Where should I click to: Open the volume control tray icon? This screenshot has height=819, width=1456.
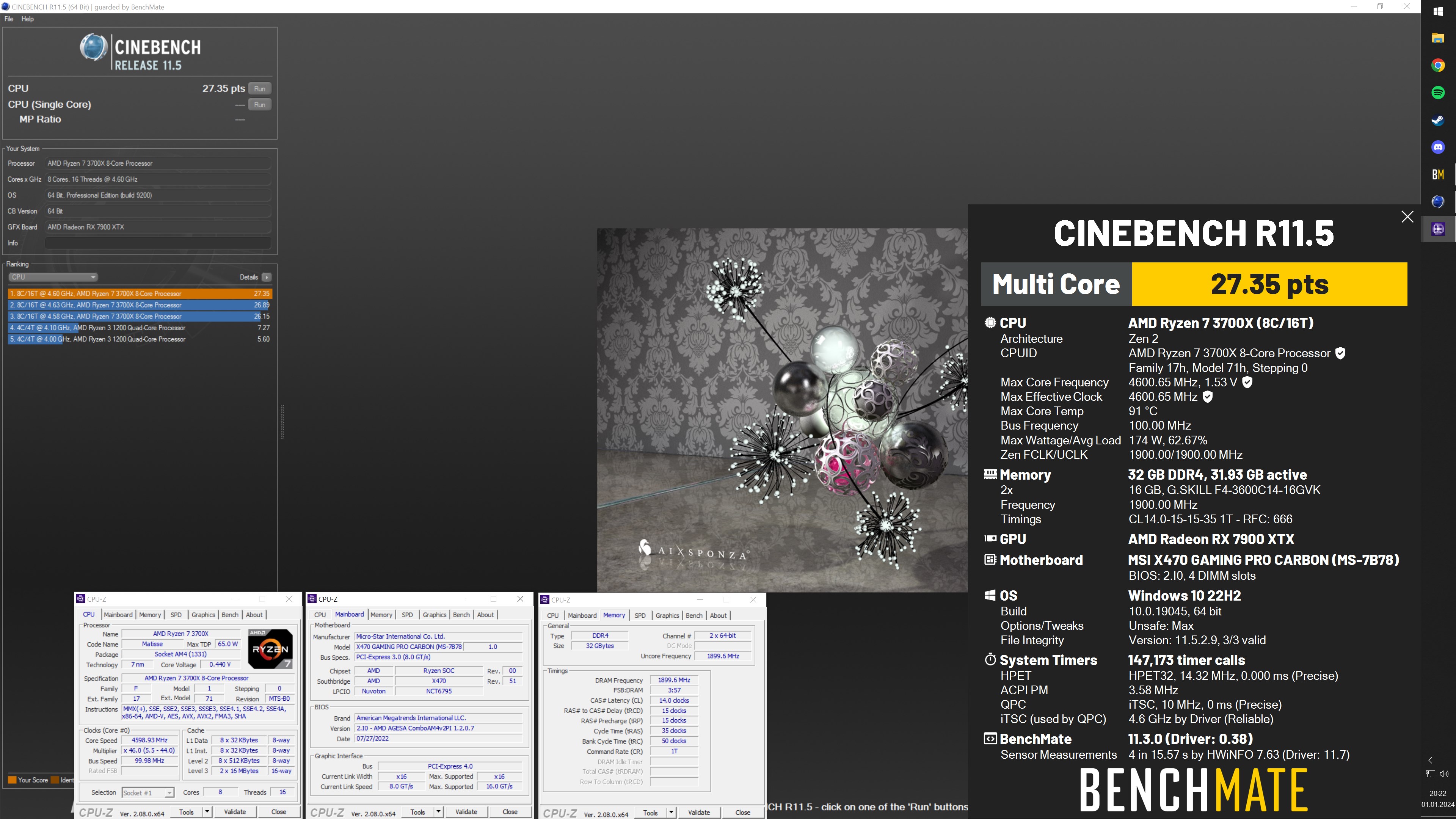click(x=1445, y=774)
